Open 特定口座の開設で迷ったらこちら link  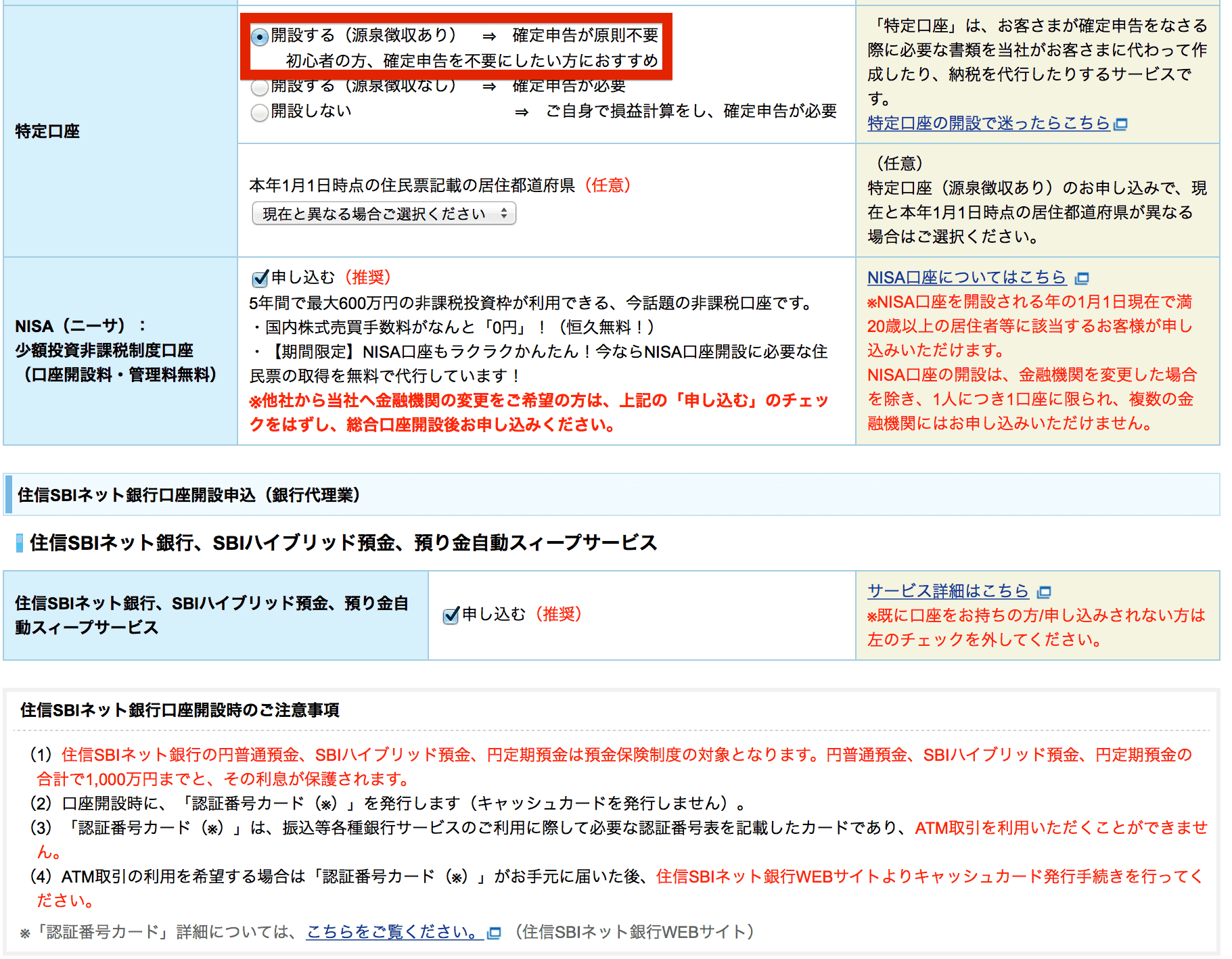(x=988, y=123)
